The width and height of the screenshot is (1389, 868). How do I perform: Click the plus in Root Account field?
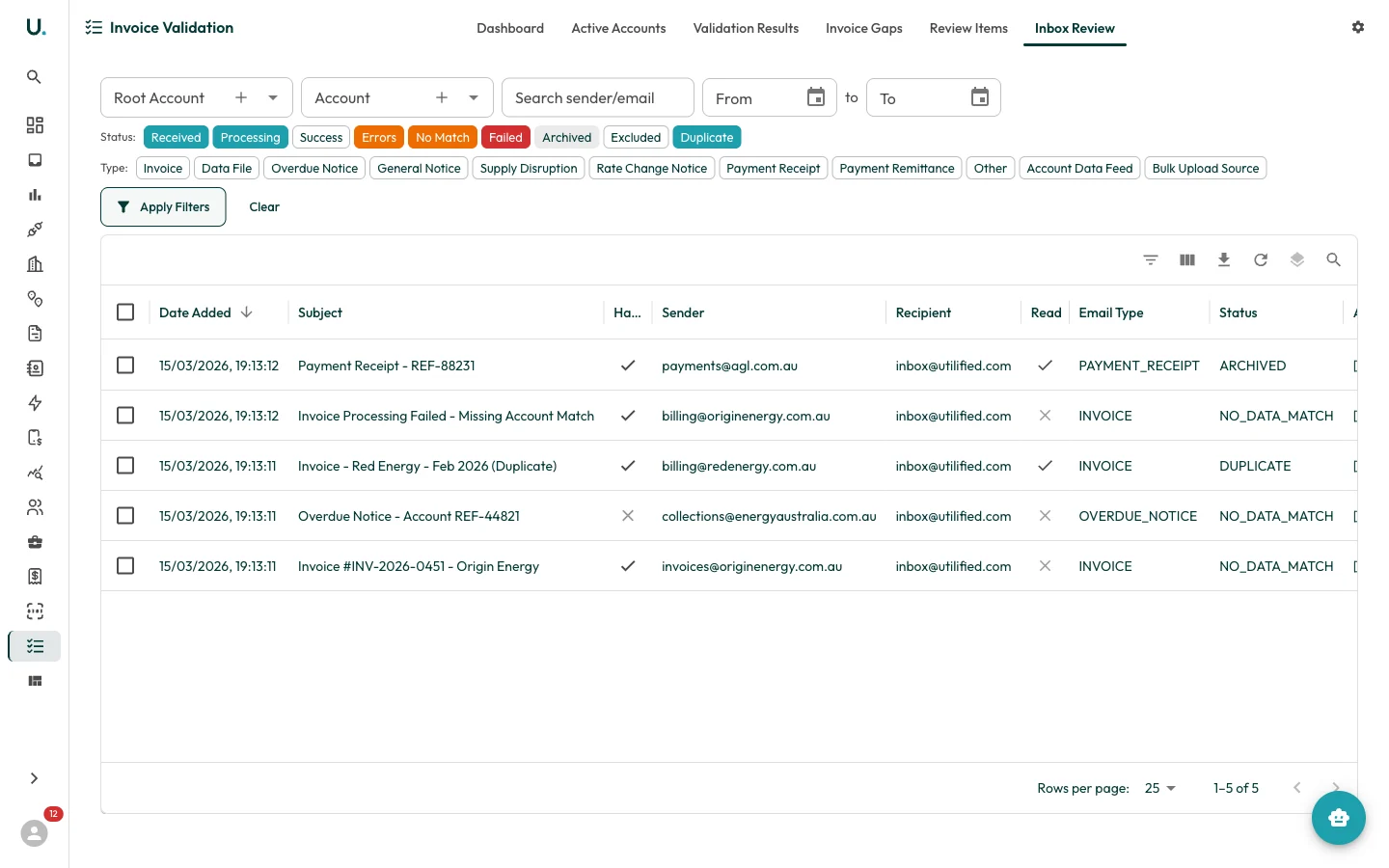[x=241, y=97]
